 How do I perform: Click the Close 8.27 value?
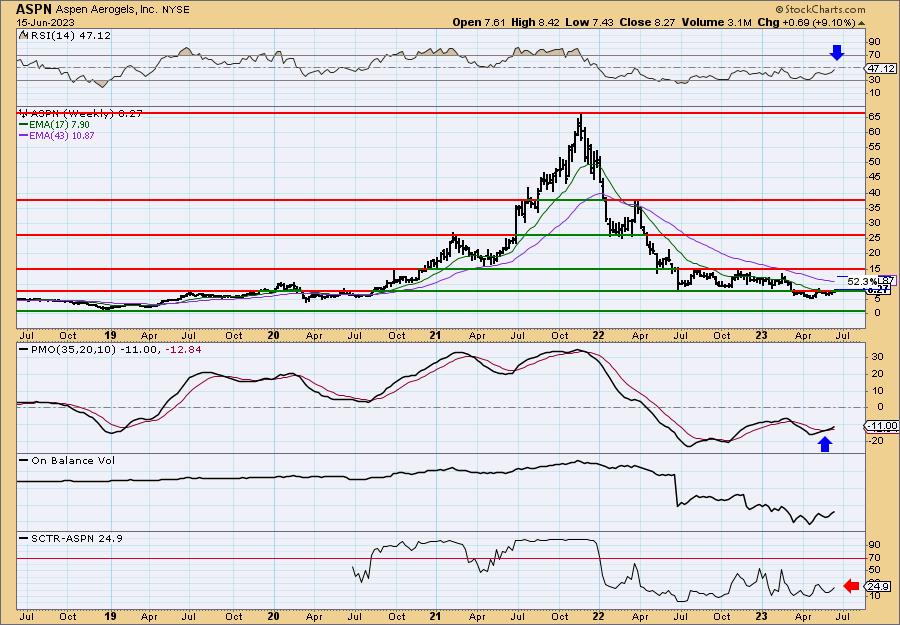tap(647, 22)
